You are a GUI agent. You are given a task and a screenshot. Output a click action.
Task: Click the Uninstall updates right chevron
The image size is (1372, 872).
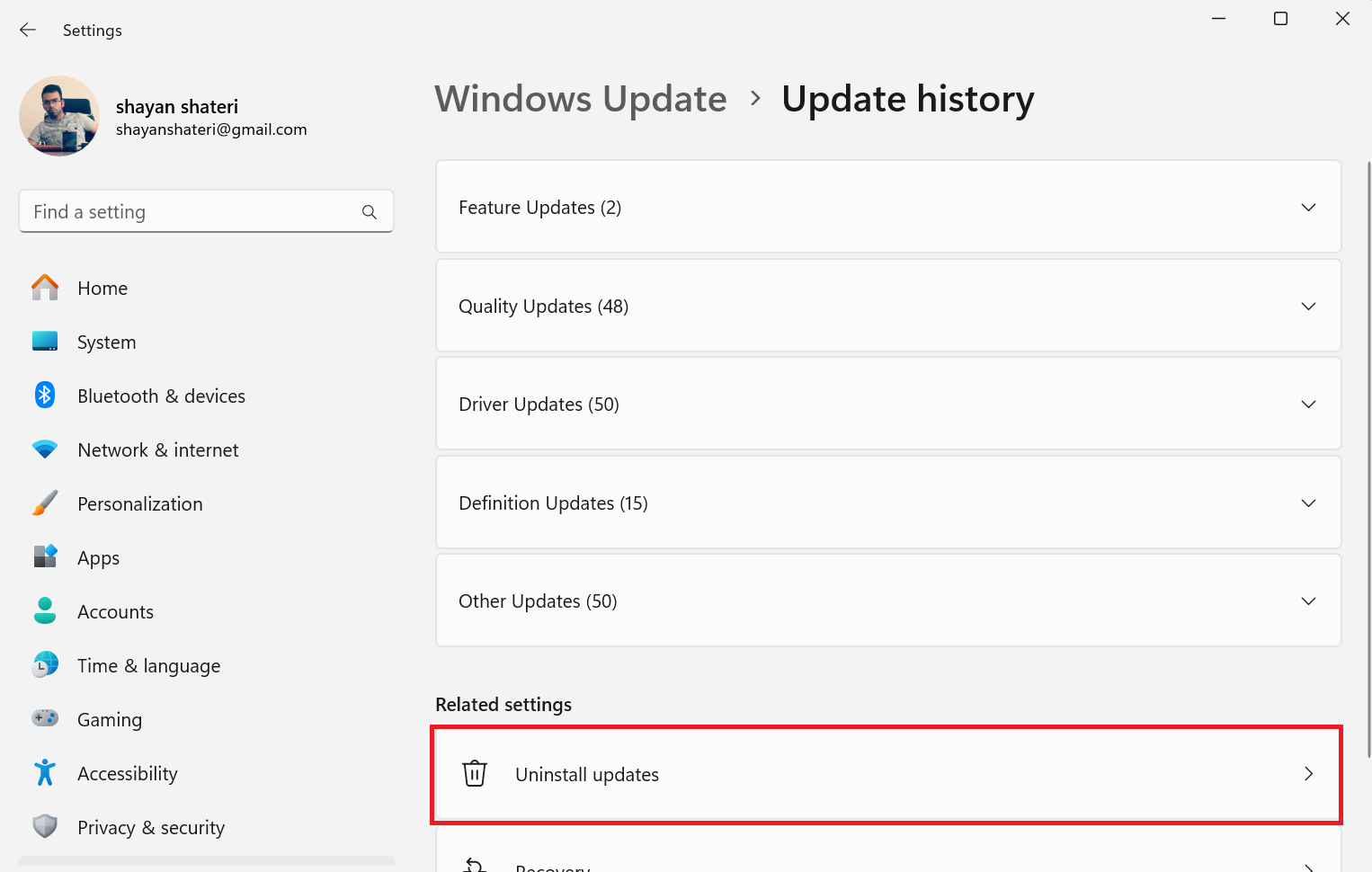click(x=1309, y=774)
